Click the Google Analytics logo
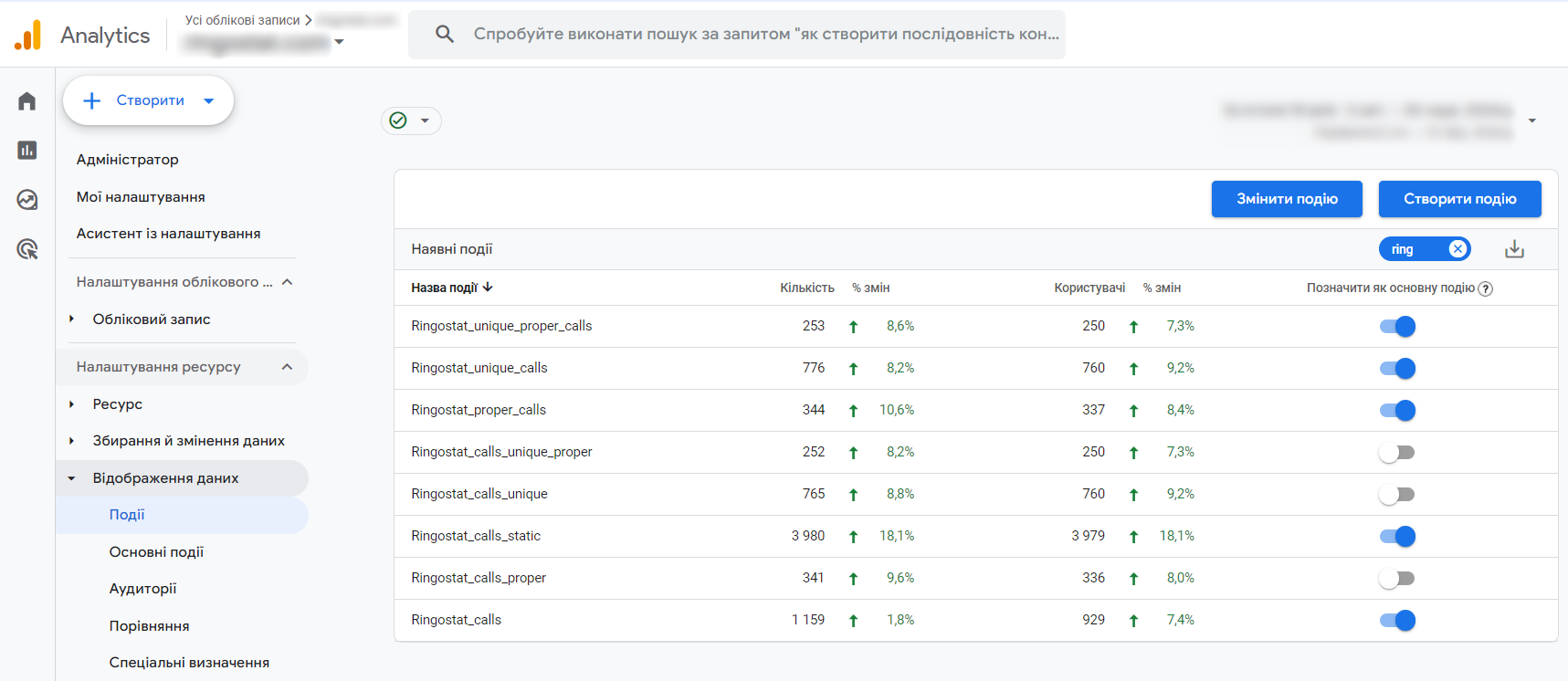 click(28, 35)
